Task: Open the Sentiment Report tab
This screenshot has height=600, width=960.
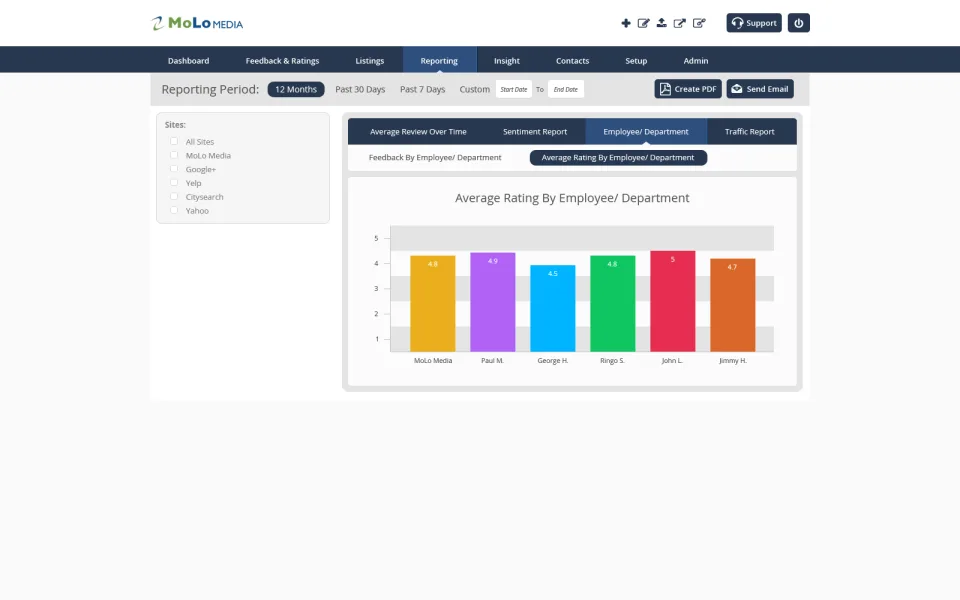Action: pyautogui.click(x=535, y=132)
